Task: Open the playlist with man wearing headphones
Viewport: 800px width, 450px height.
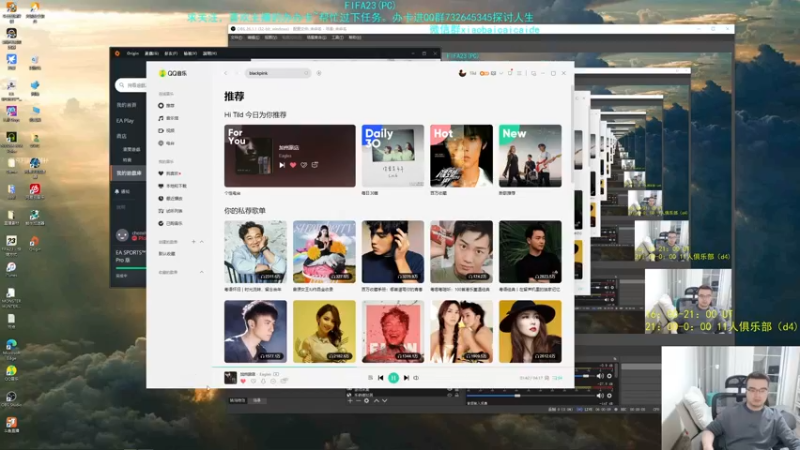Action: pyautogui.click(x=393, y=252)
